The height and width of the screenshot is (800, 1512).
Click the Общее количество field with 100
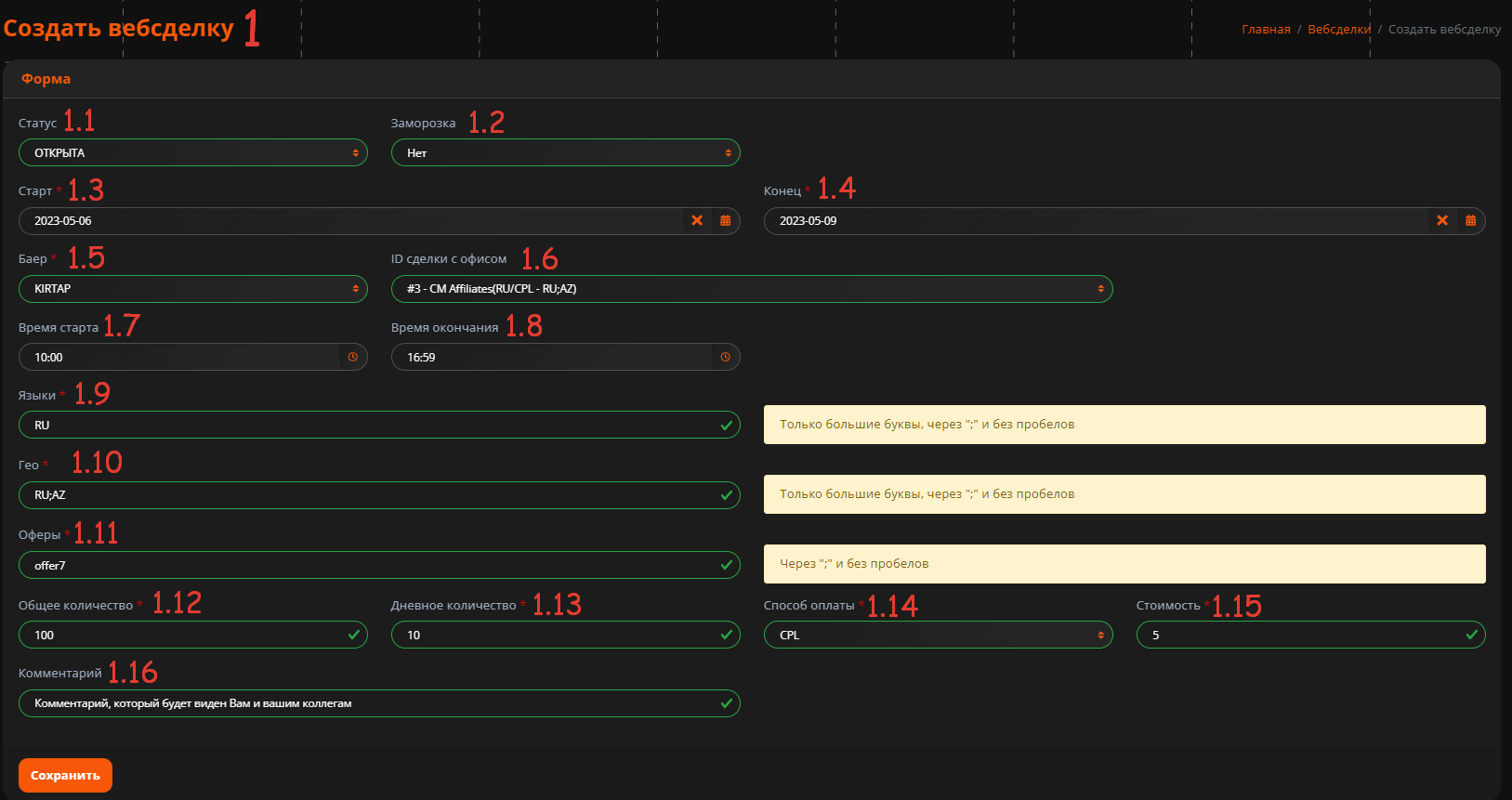tap(193, 635)
